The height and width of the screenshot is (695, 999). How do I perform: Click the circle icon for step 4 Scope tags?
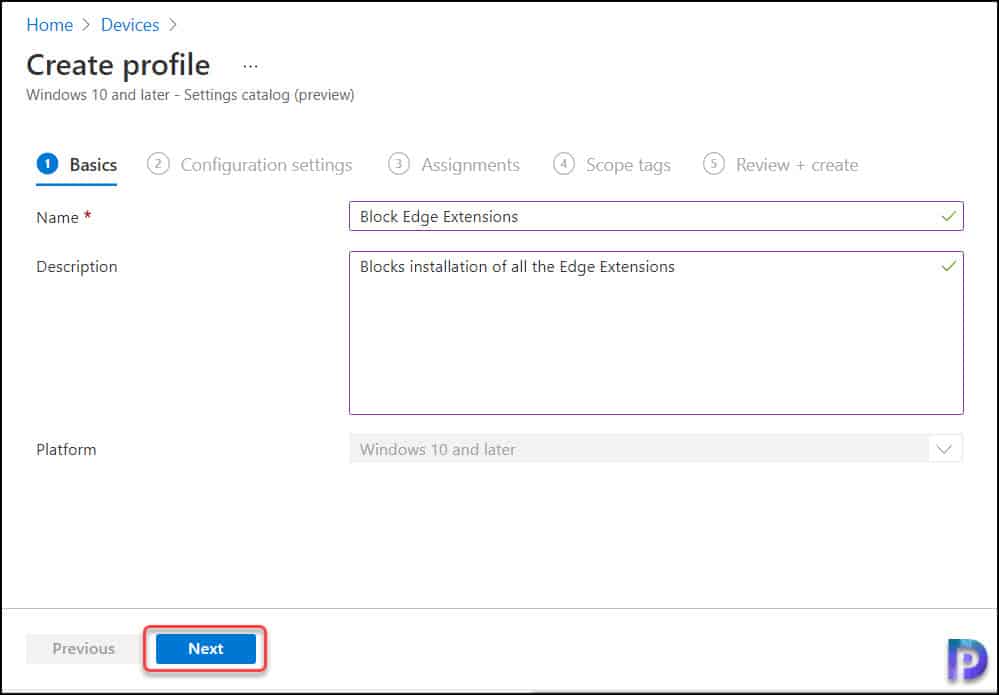point(562,163)
